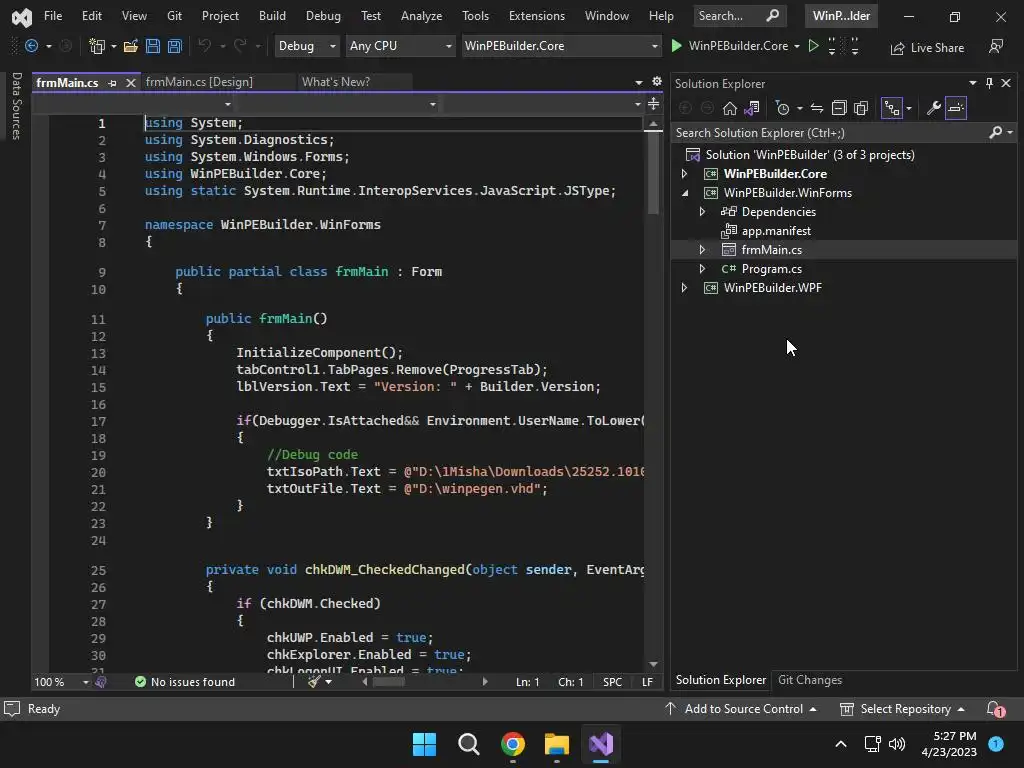Switch between solutions and folder views icon
Image resolution: width=1024 pixels, height=768 pixels.
pyautogui.click(x=752, y=108)
